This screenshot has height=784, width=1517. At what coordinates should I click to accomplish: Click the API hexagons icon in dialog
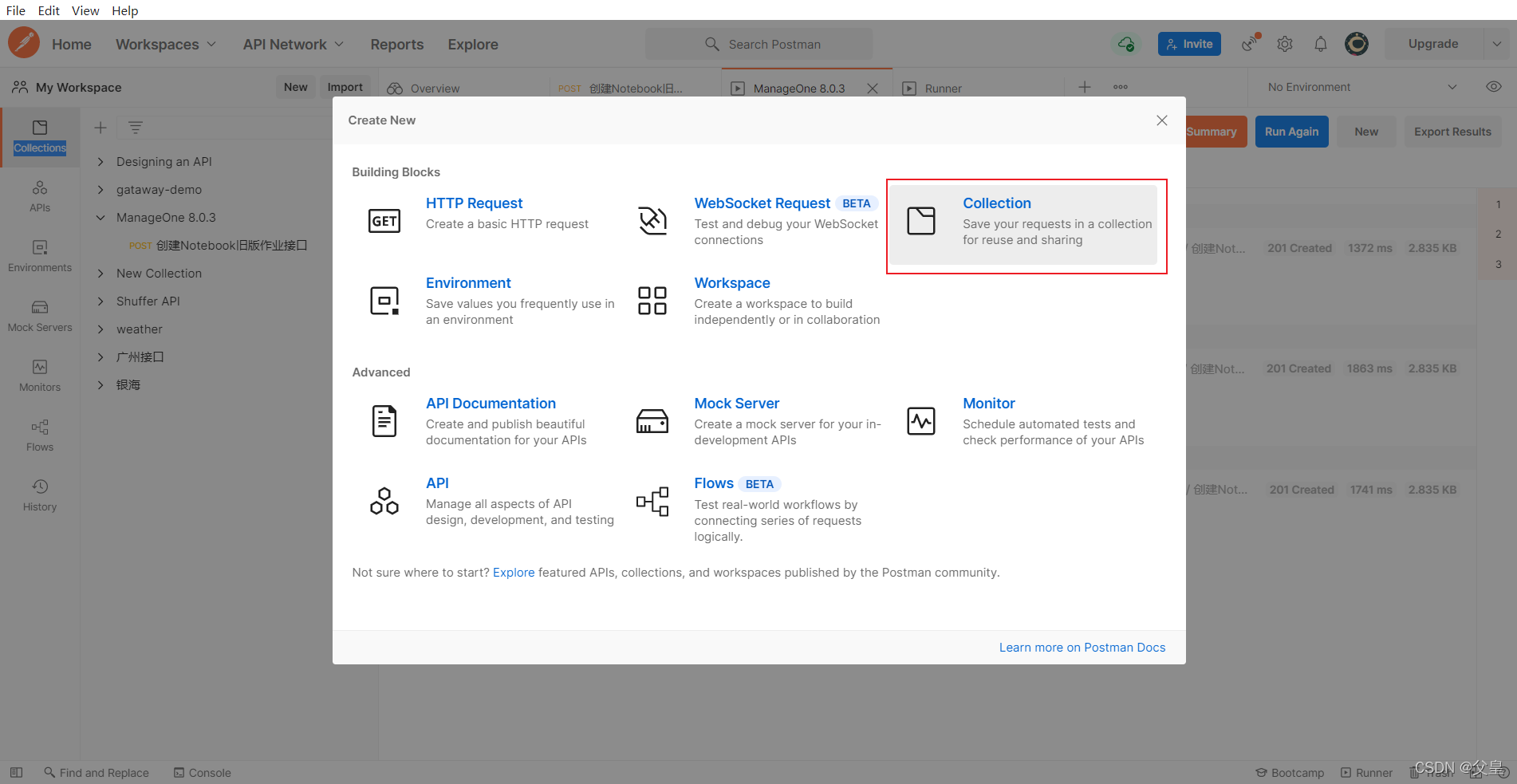[x=384, y=501]
